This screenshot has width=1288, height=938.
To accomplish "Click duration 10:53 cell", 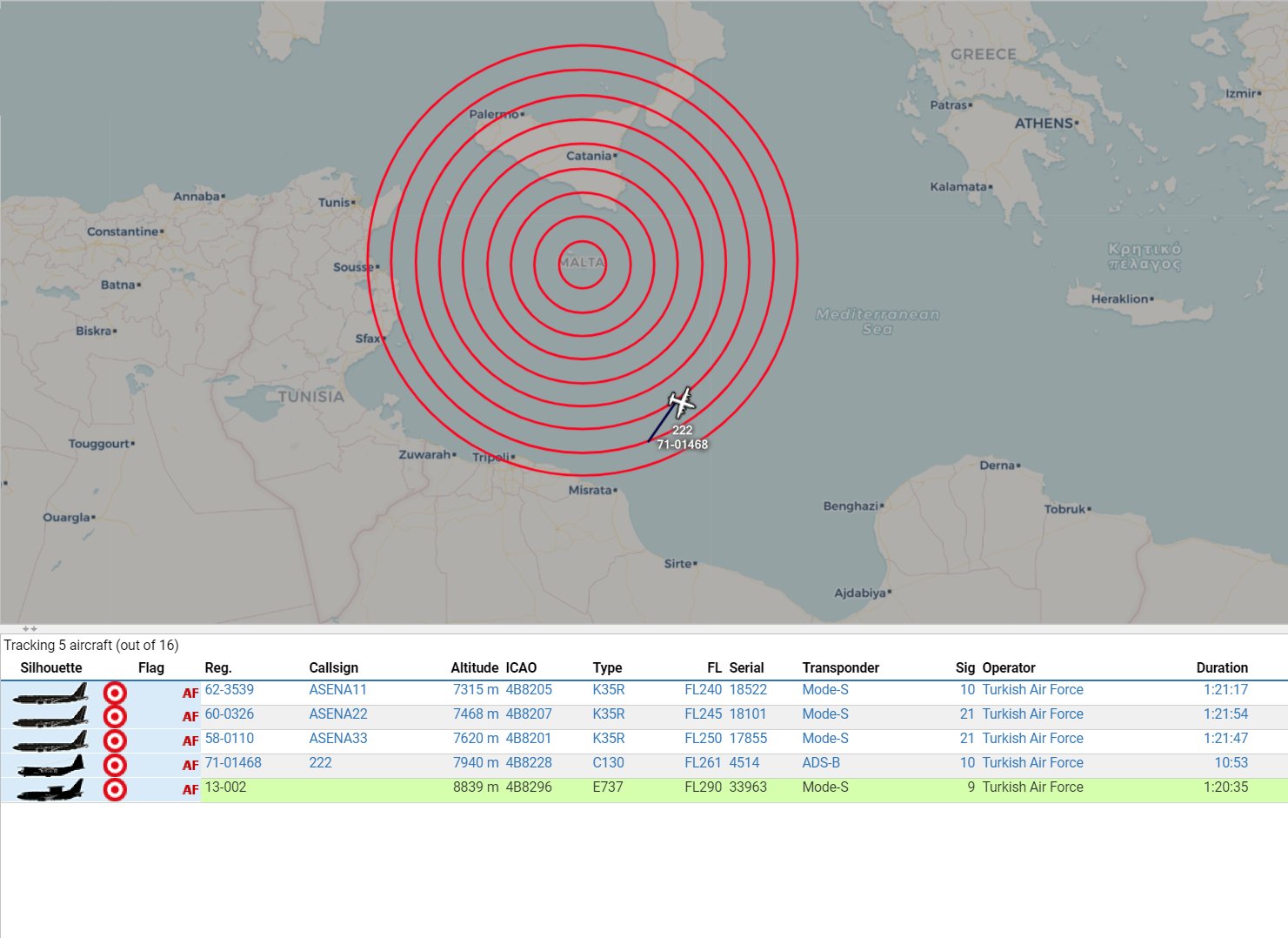I will (x=1231, y=762).
